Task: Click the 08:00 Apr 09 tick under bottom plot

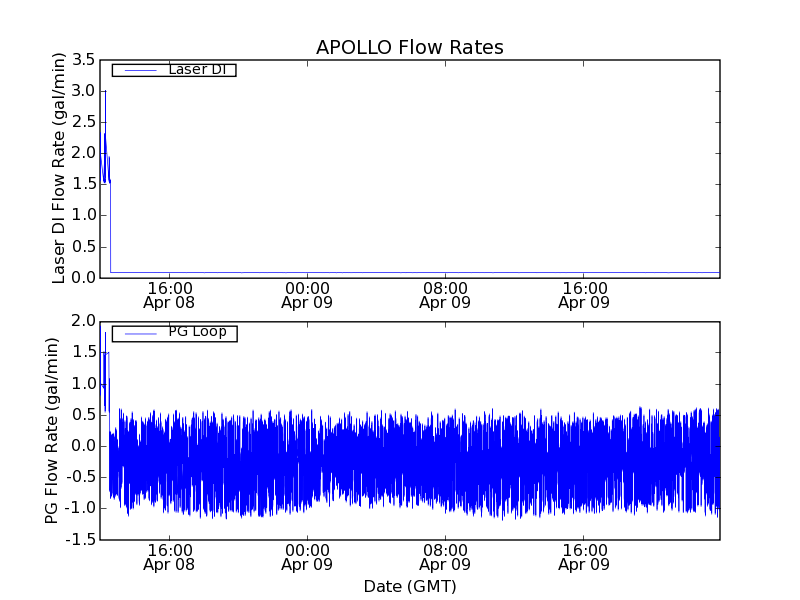Action: (445, 556)
